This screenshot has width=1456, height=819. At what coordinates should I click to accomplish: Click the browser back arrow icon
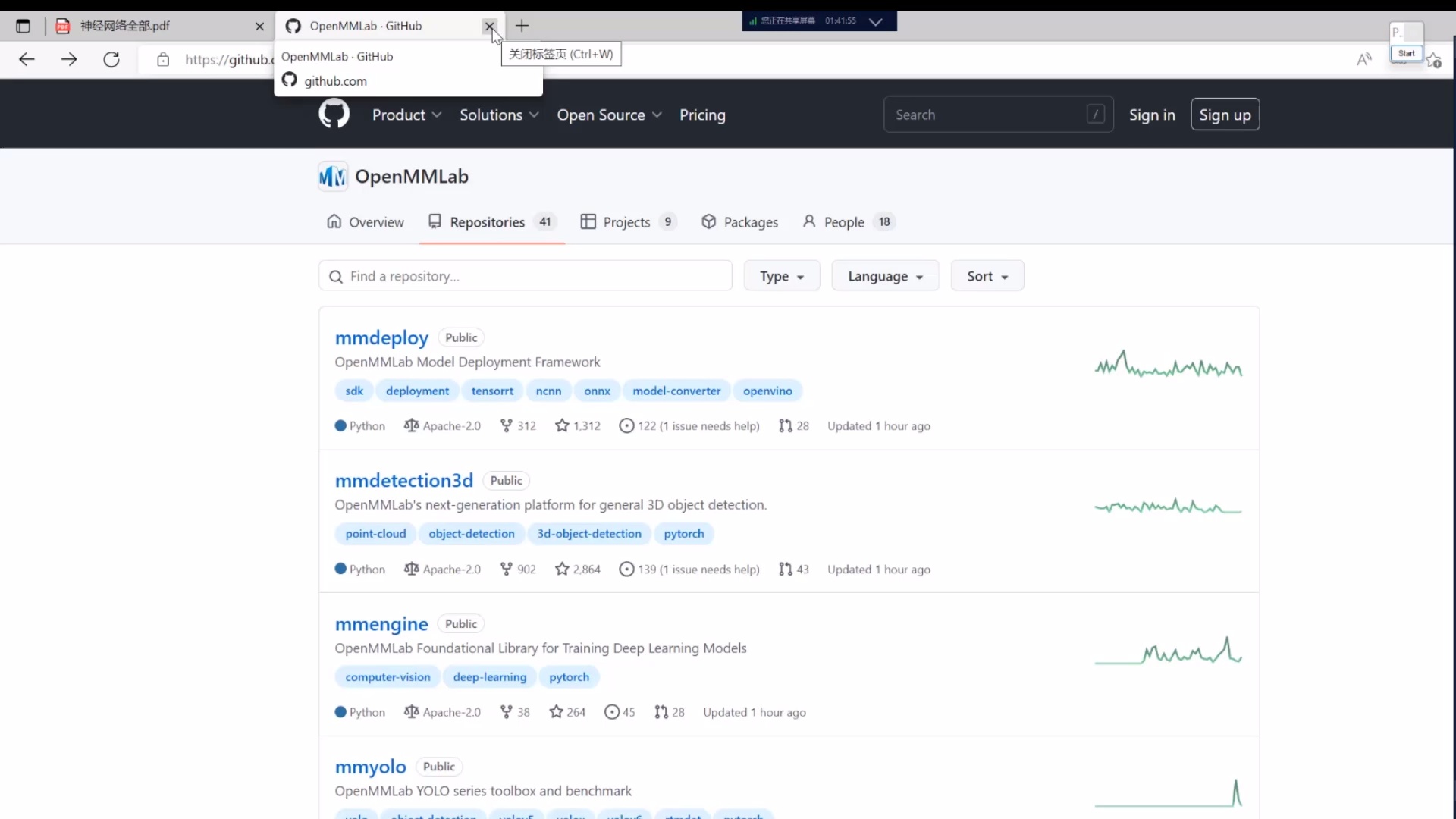[x=27, y=59]
